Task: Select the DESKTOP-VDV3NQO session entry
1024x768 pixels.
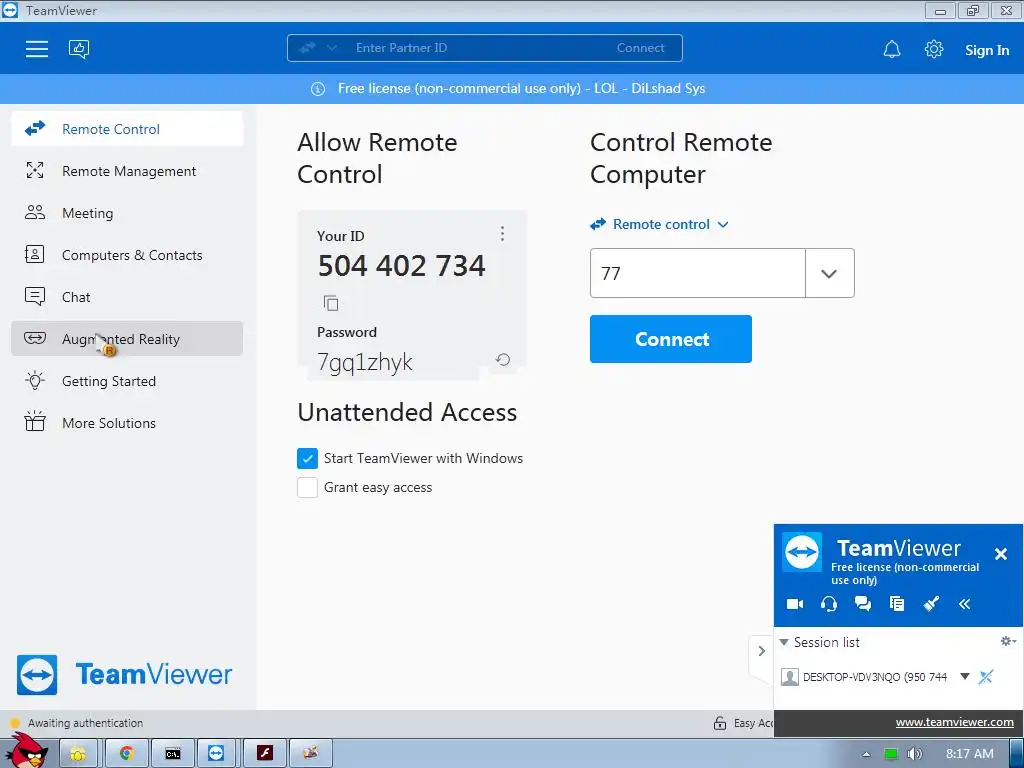Action: point(874,677)
